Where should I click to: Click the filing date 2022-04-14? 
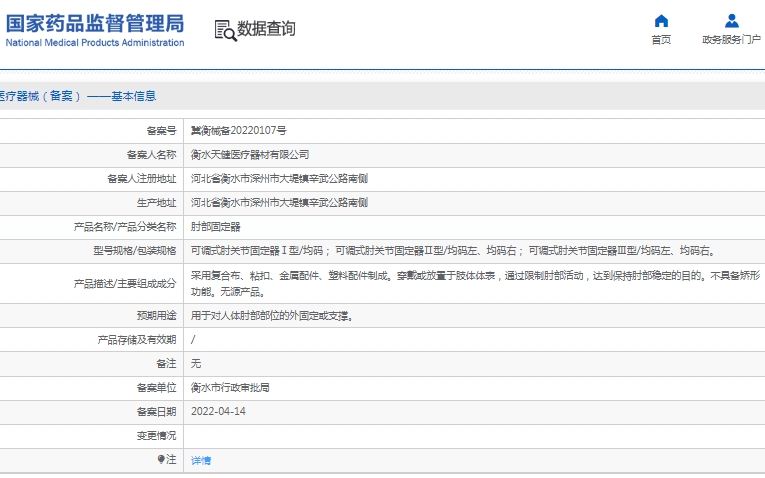click(218, 411)
